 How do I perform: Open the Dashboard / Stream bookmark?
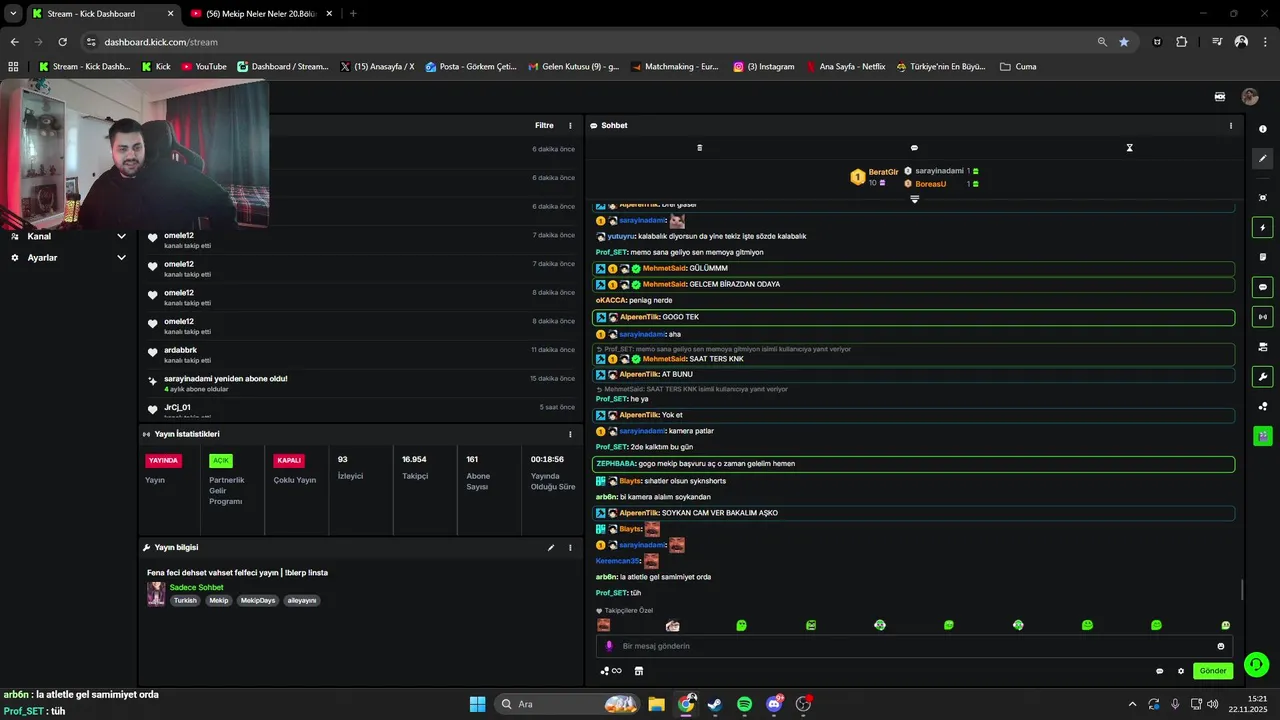pyautogui.click(x=282, y=67)
